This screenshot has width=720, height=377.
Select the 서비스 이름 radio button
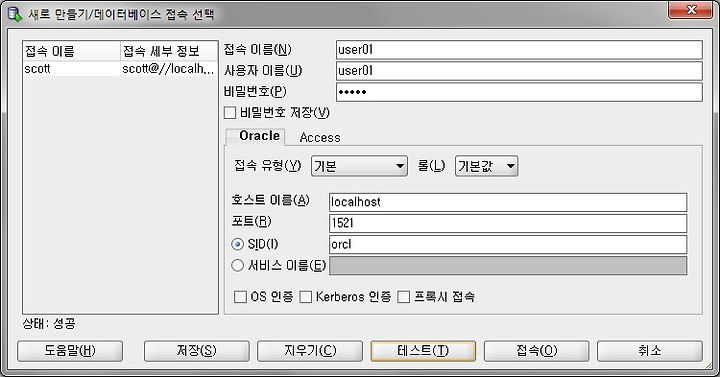tap(237, 265)
